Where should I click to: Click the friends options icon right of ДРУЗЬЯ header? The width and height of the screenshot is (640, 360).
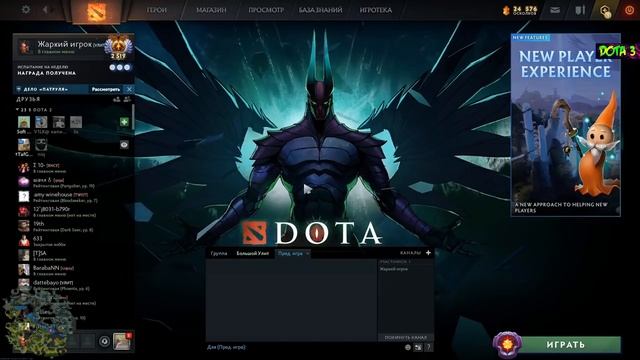127,99
